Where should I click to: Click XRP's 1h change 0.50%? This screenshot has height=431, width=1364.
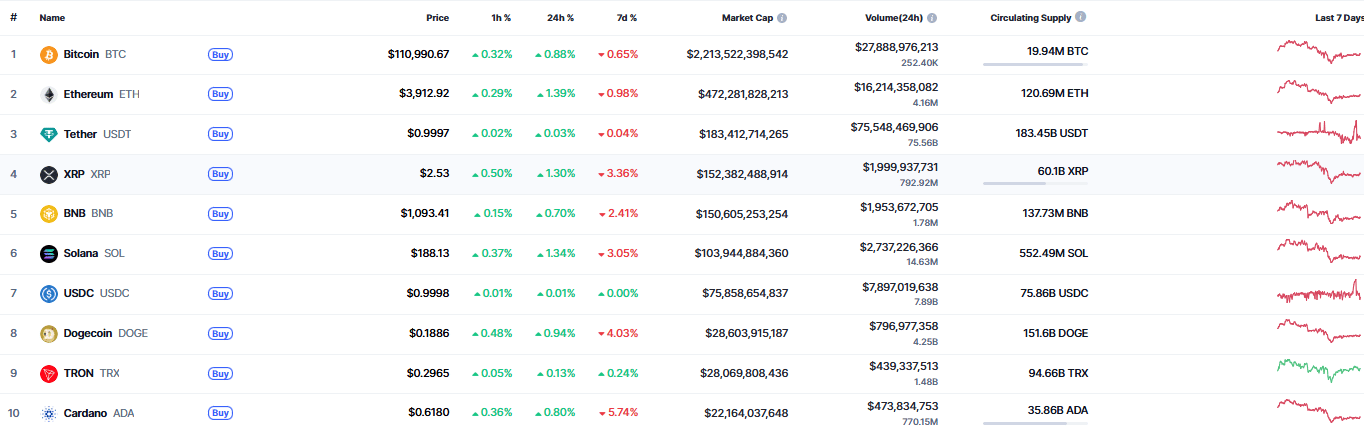[492, 174]
